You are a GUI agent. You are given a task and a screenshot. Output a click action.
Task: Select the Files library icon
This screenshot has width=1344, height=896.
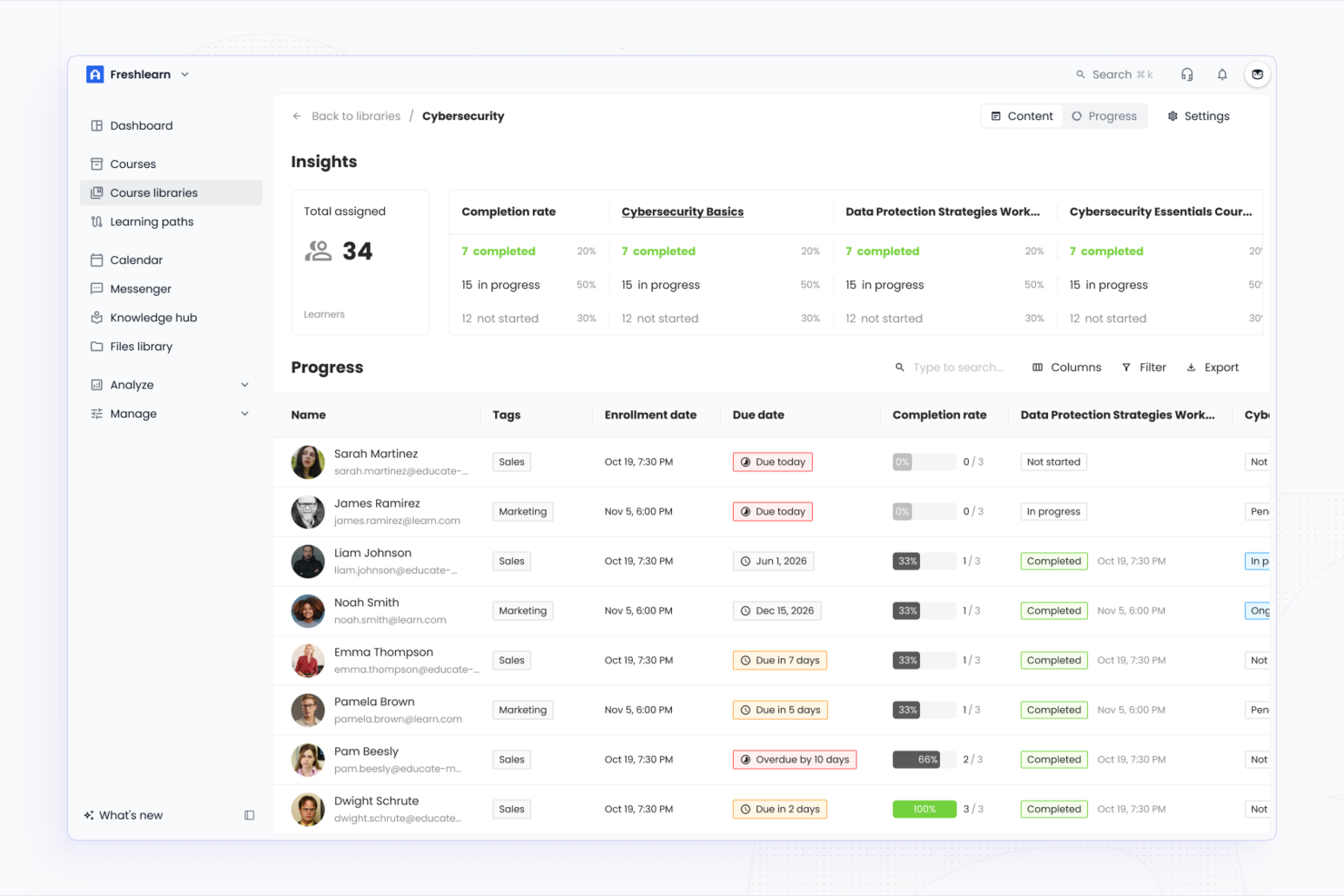point(97,346)
